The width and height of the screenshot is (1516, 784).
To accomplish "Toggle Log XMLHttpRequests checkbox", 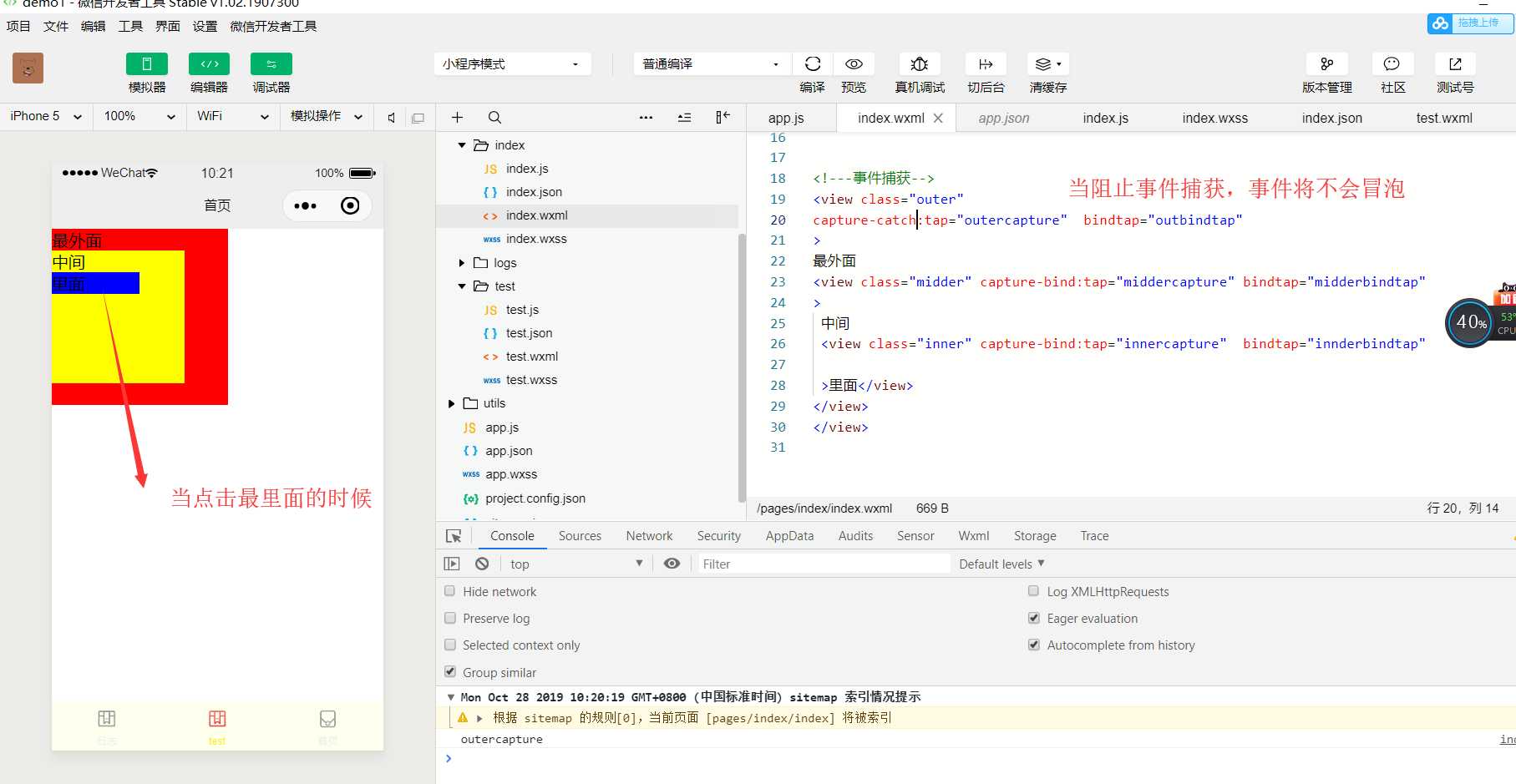I will pos(1034,591).
